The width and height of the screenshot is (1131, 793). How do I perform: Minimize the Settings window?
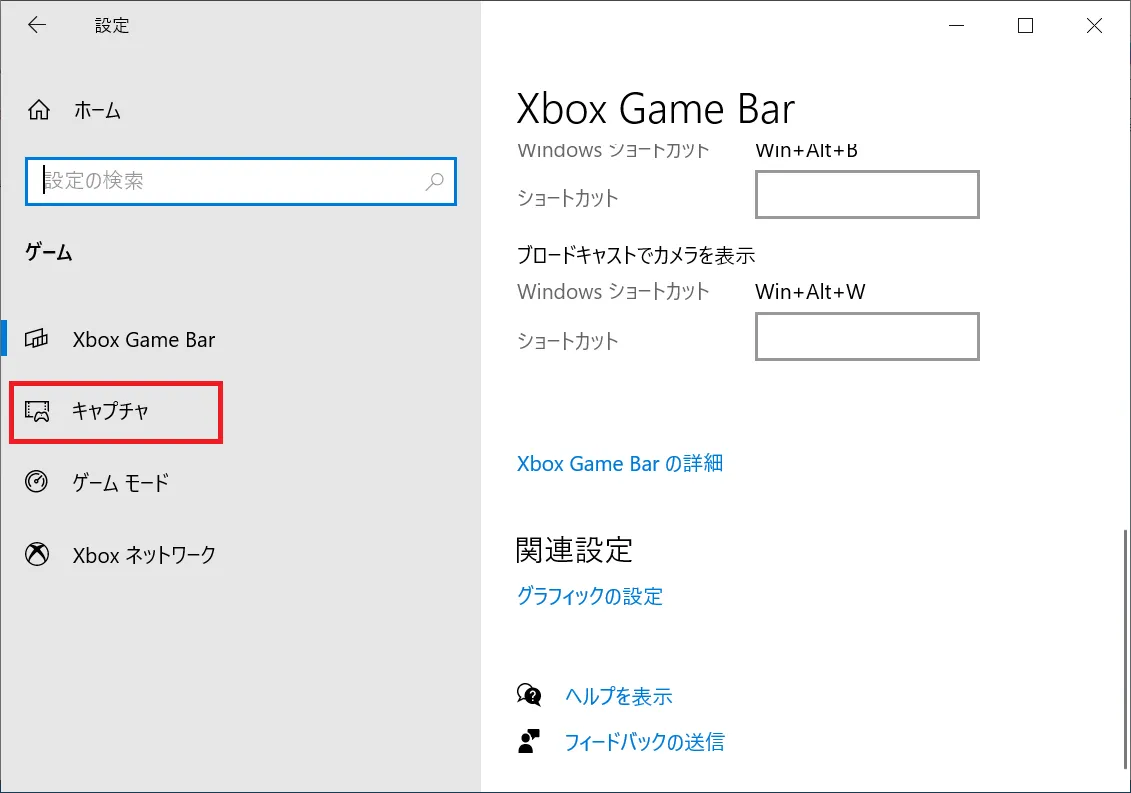pos(956,25)
